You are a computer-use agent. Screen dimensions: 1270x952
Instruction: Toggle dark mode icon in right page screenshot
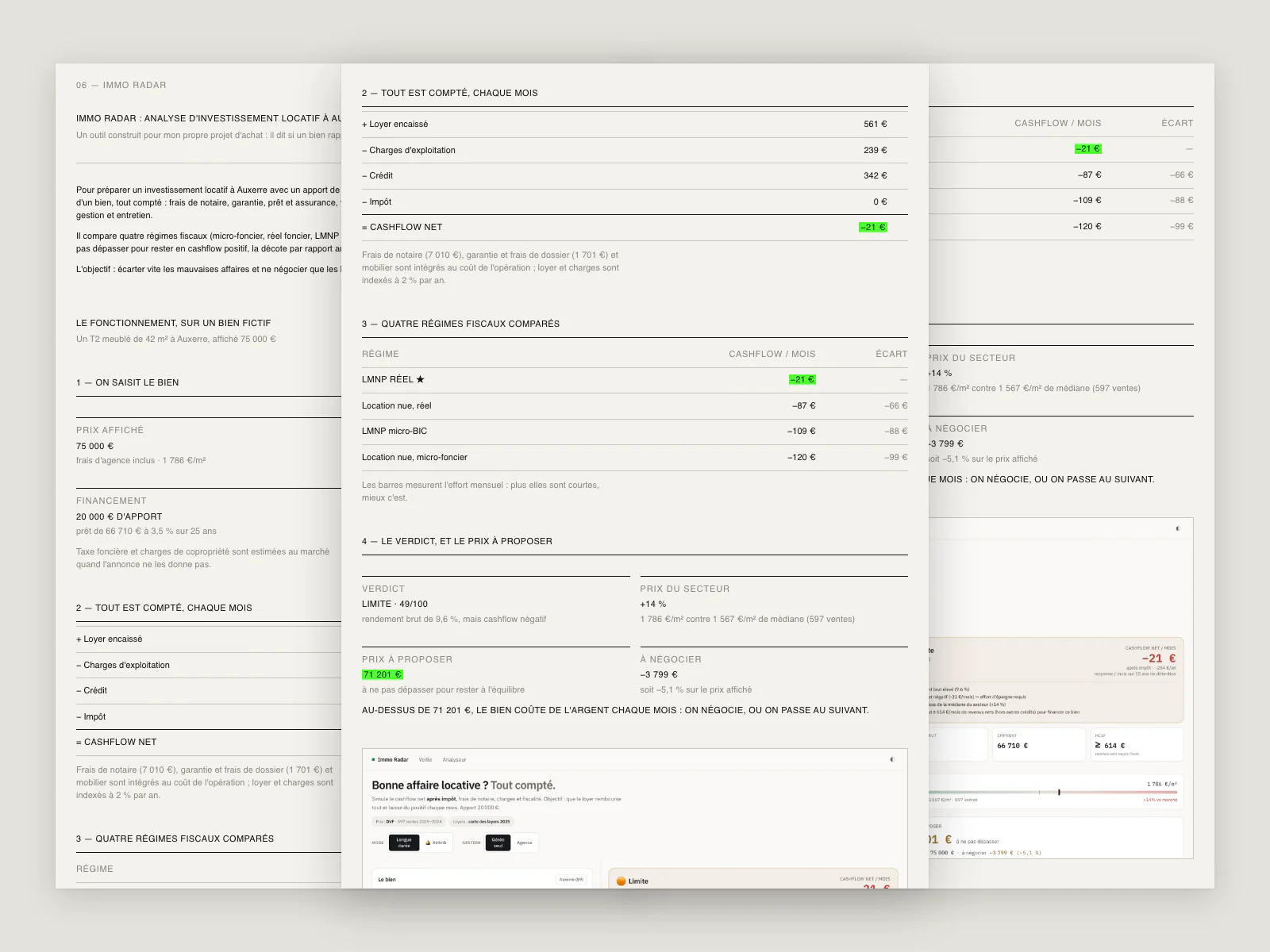[1178, 528]
